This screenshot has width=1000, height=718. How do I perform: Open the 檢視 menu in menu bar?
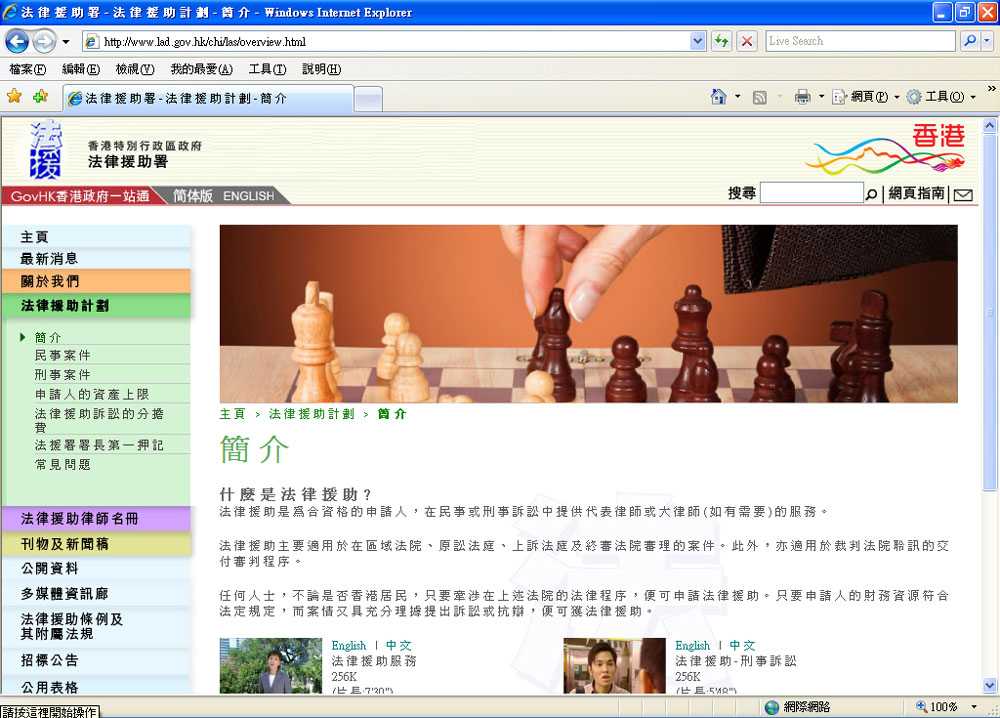tap(134, 69)
